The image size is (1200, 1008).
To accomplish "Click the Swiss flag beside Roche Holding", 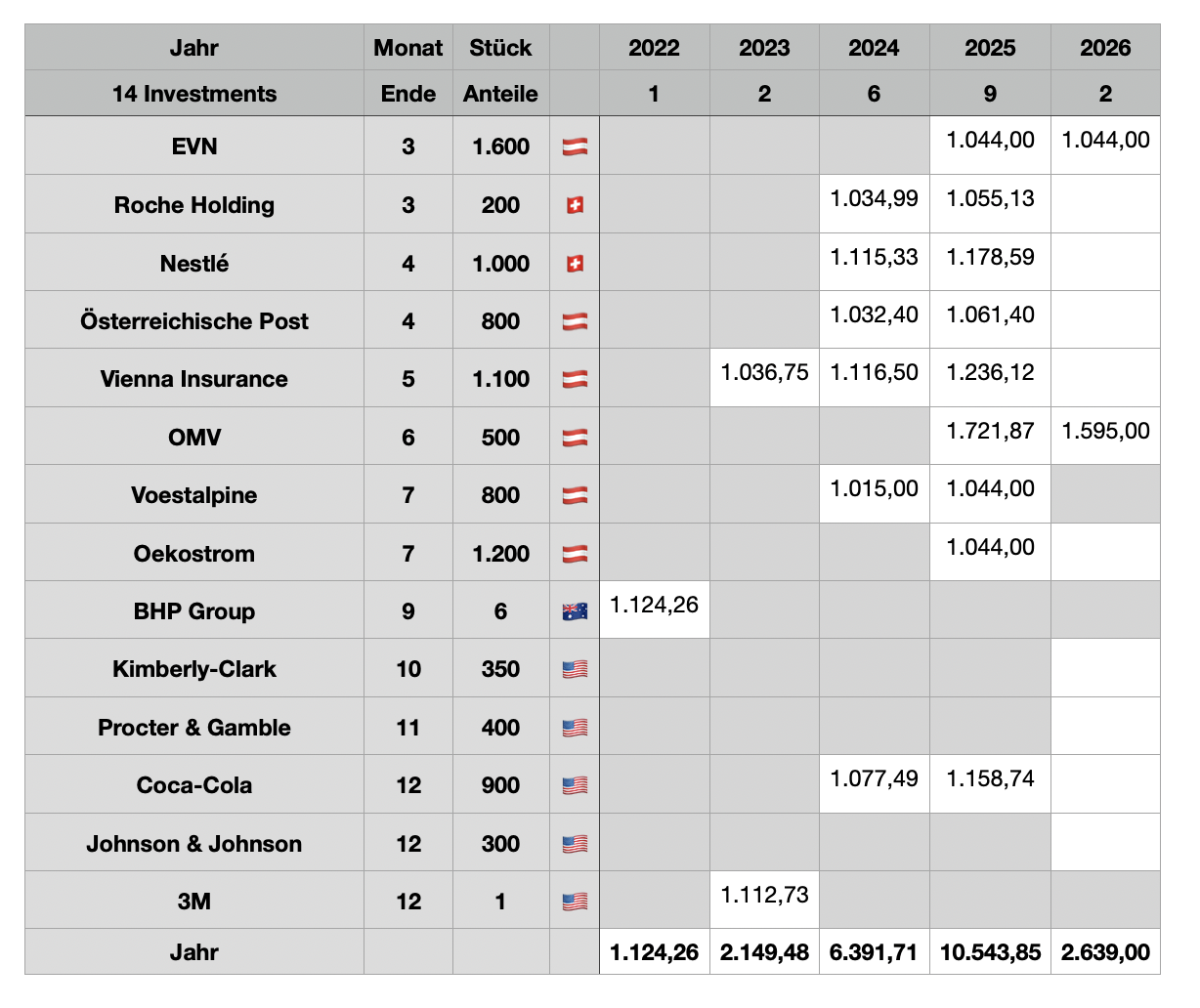I will coord(575,205).
